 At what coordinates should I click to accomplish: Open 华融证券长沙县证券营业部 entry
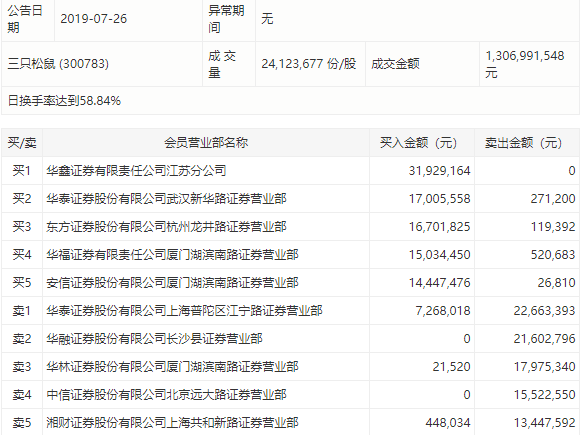click(154, 339)
